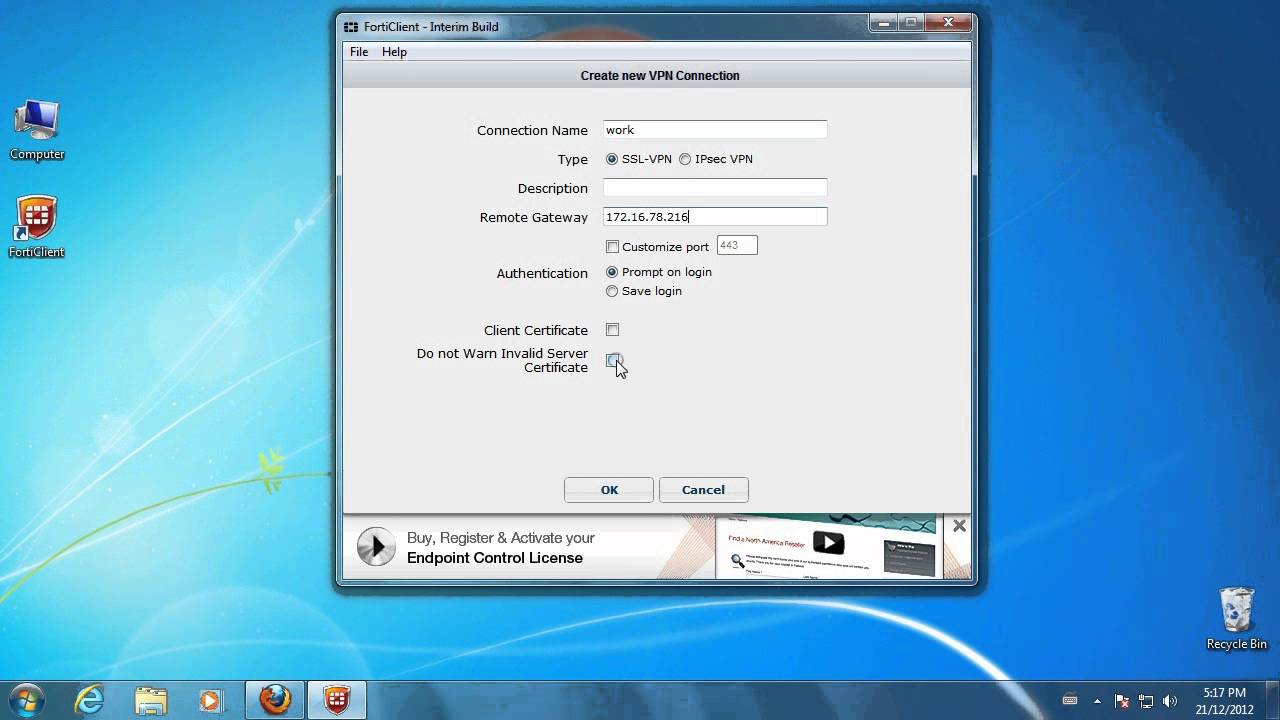This screenshot has height=720, width=1280.
Task: Choose the IPsec VPN connection type
Action: coord(685,159)
